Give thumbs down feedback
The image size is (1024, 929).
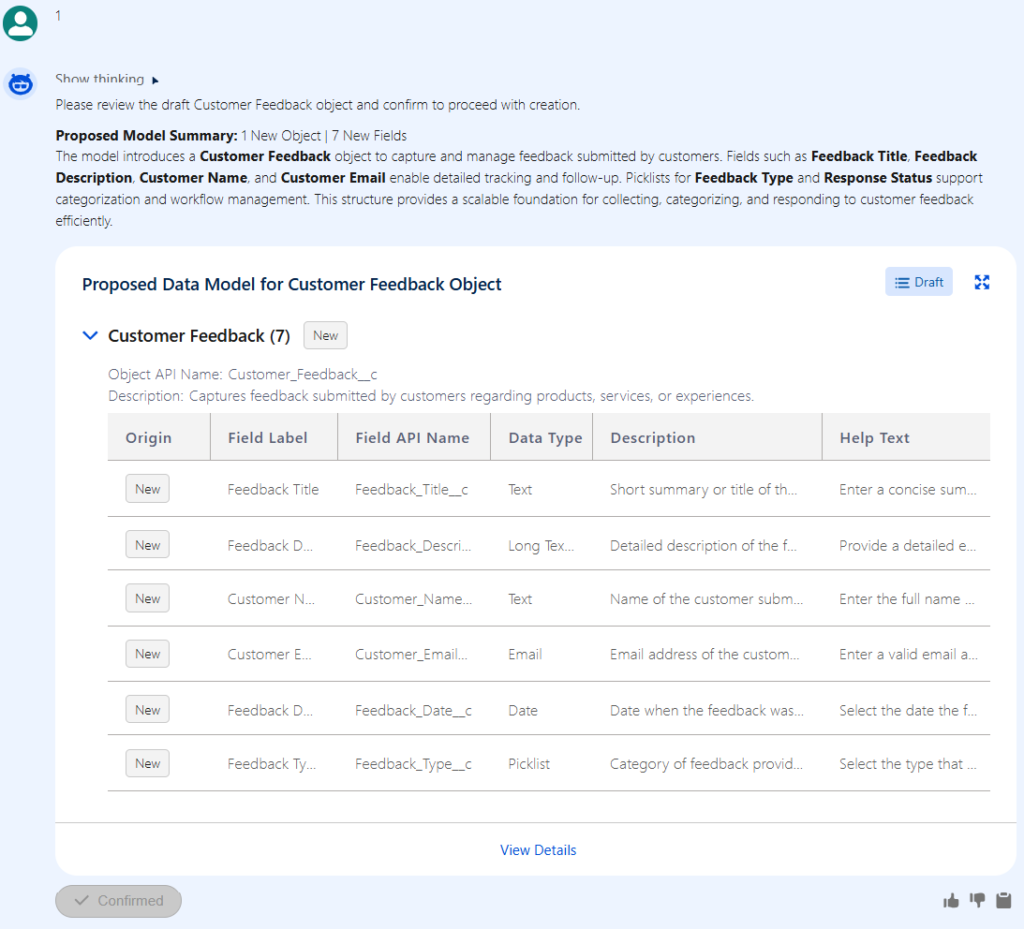[977, 901]
